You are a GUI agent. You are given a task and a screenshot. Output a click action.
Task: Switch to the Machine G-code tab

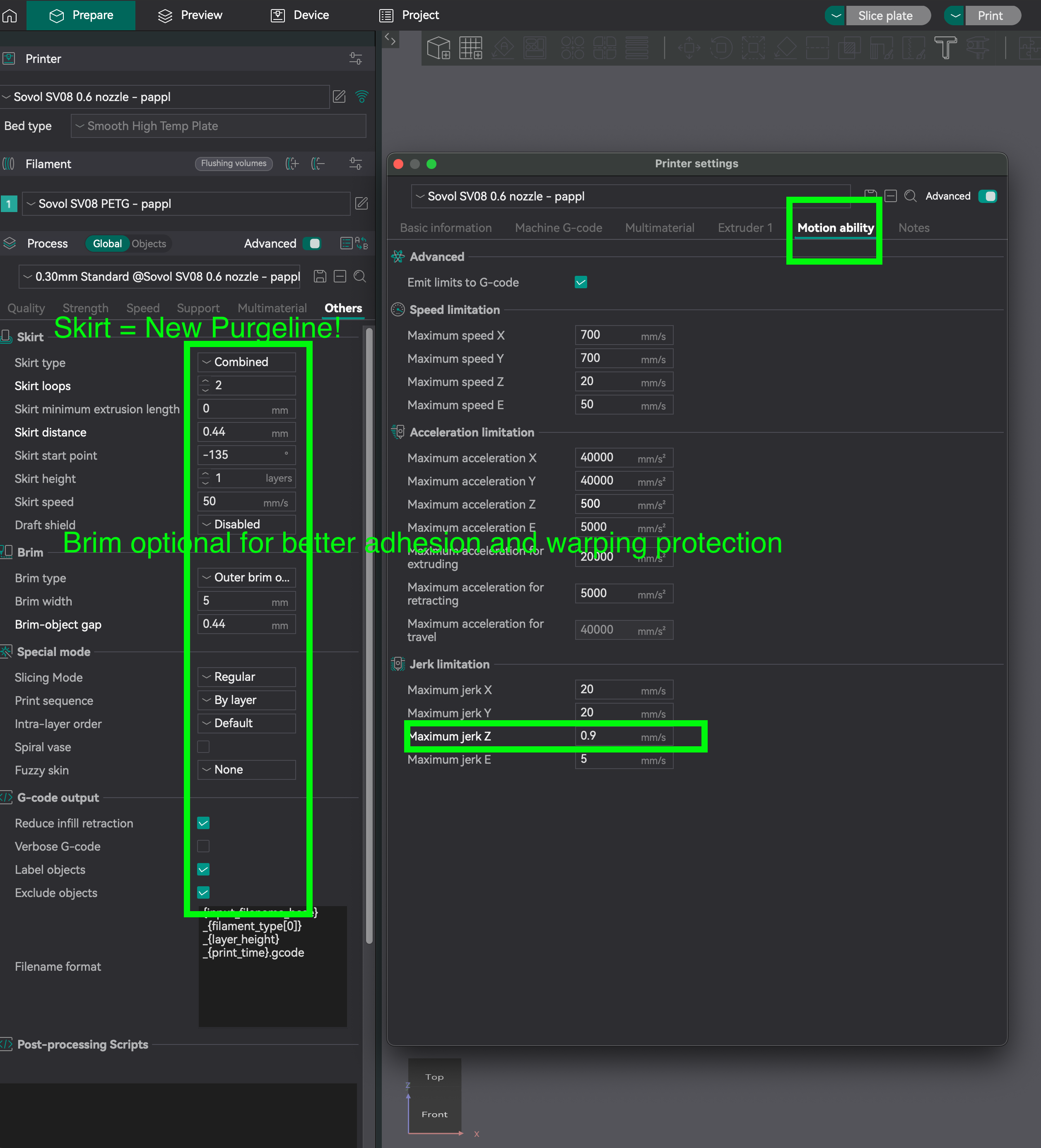click(558, 228)
